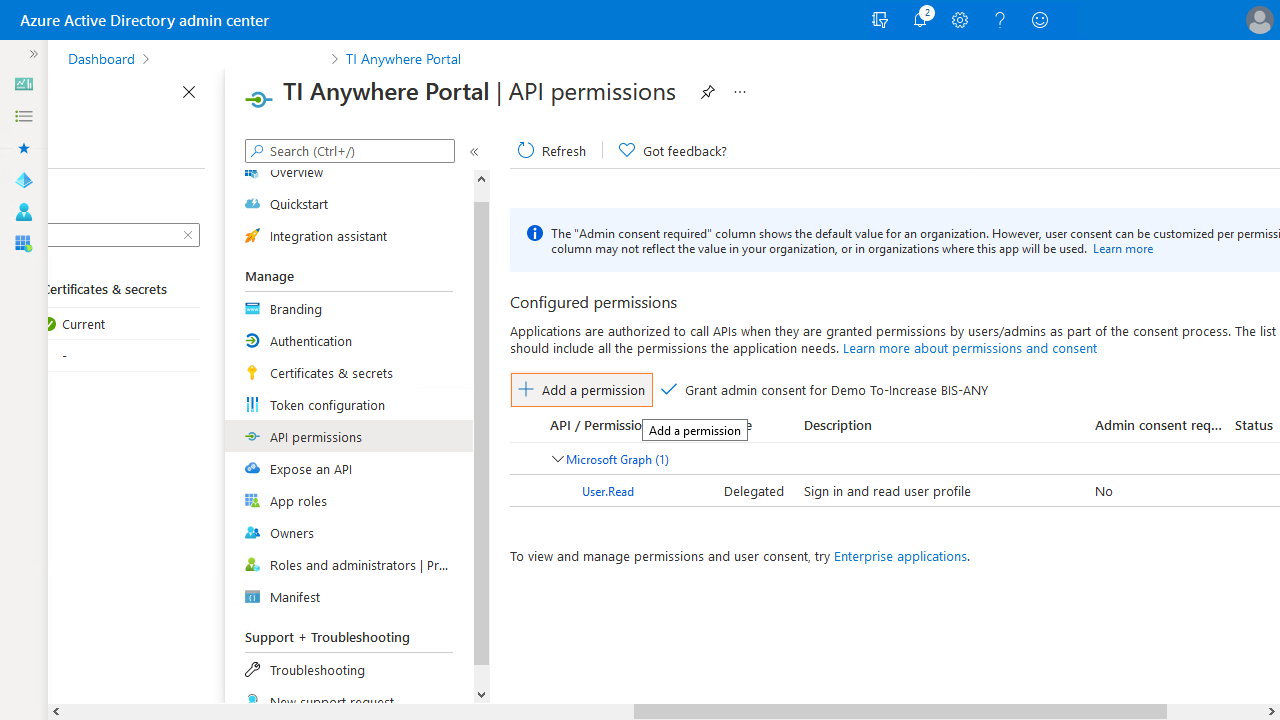Screen dimensions: 1280x720
Task: Close the left blade with X
Action: [x=189, y=92]
